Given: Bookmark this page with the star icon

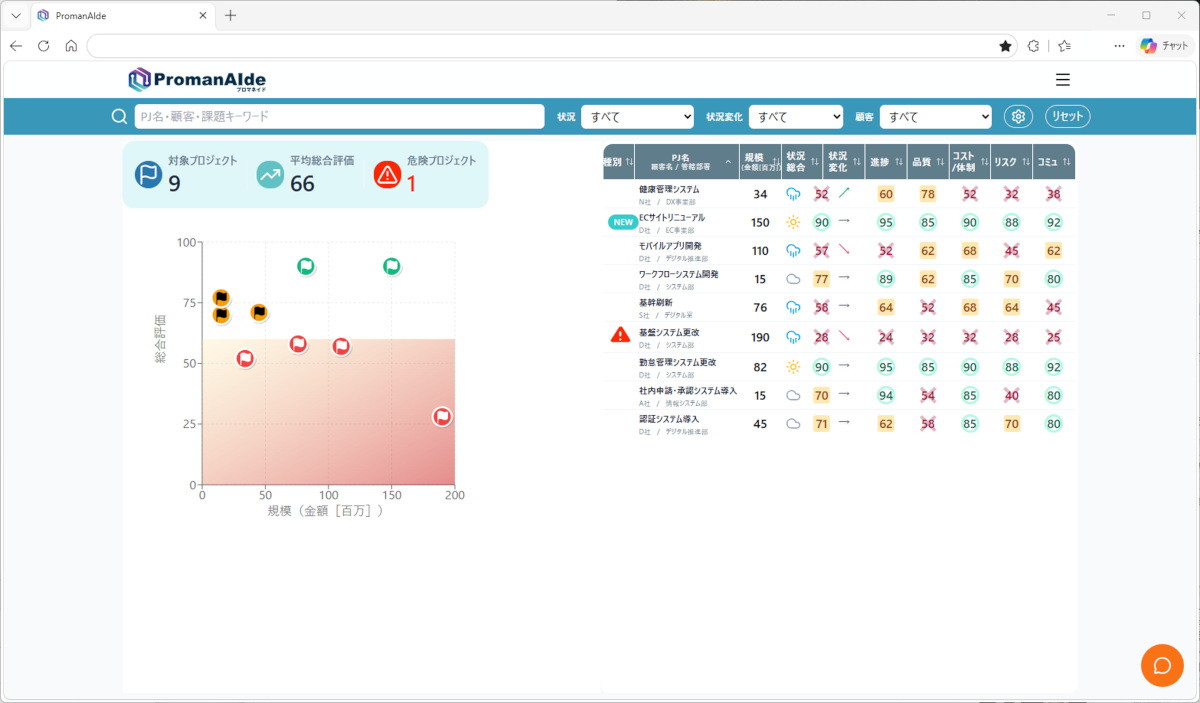Looking at the screenshot, I should pyautogui.click(x=1005, y=46).
